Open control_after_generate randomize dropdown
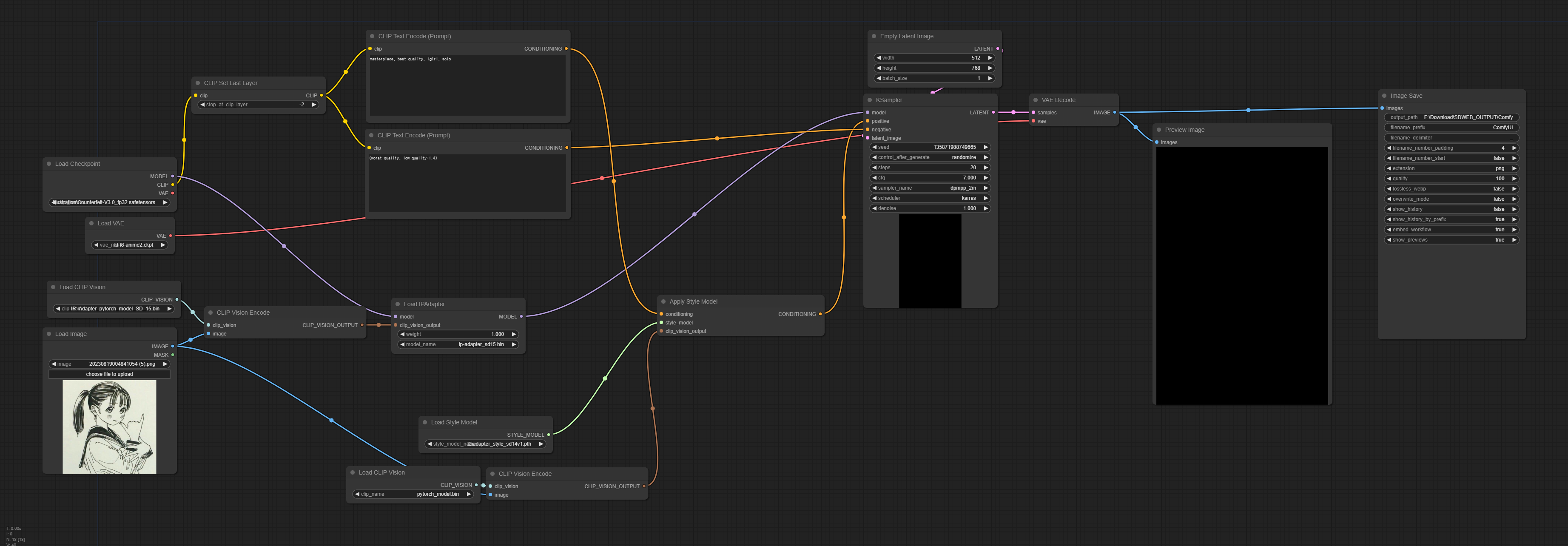Screen dimensions: 1568x546 930,157
